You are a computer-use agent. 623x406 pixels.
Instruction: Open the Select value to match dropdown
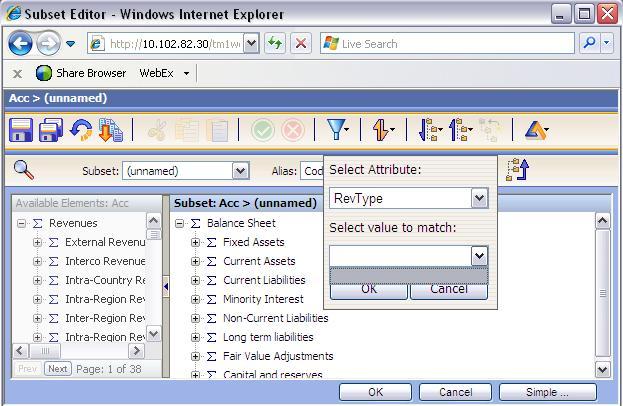tap(480, 256)
